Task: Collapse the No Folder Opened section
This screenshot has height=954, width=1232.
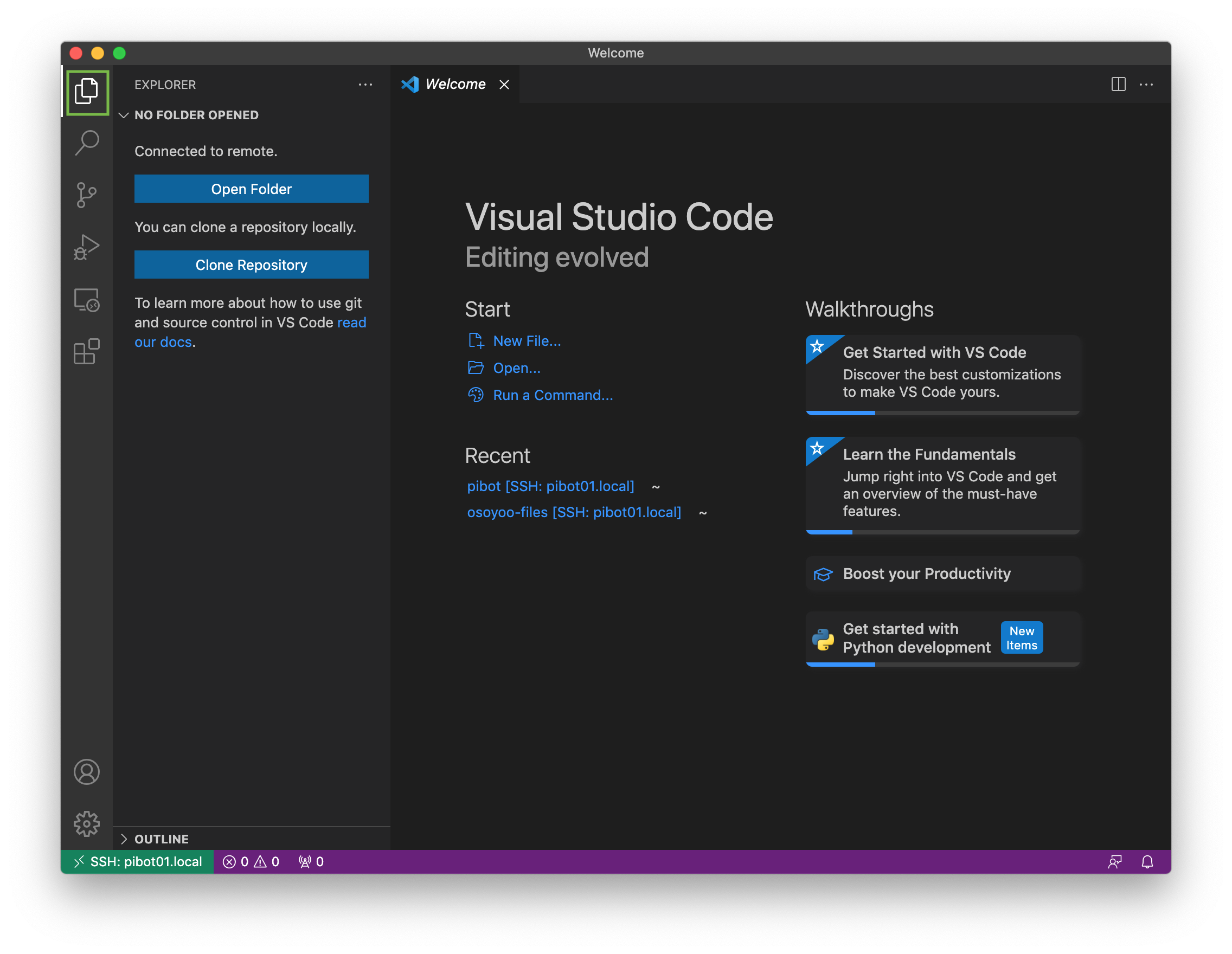Action: tap(252, 115)
